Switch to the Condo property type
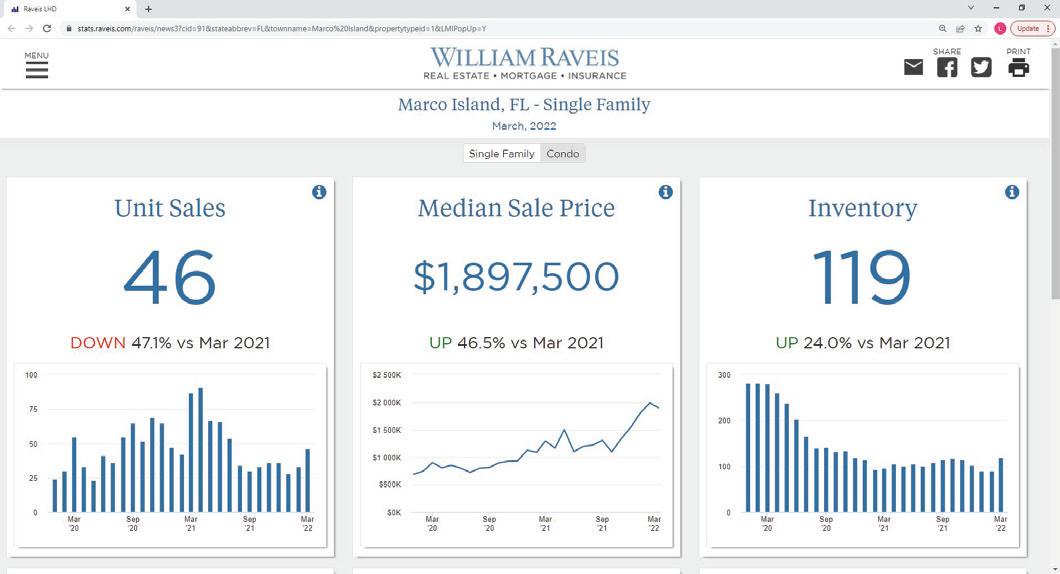 tap(563, 154)
